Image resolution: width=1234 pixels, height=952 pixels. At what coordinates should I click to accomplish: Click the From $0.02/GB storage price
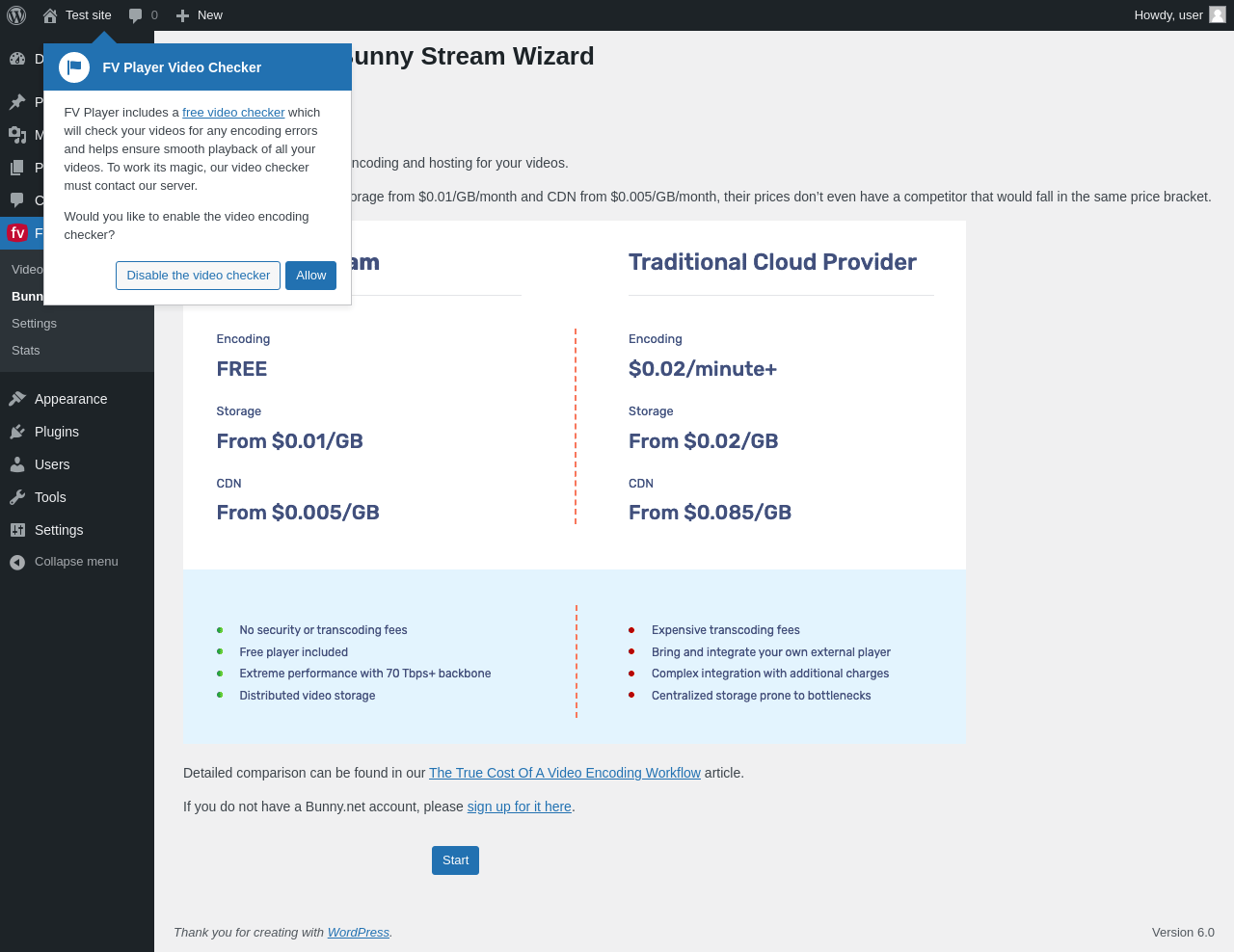point(704,441)
